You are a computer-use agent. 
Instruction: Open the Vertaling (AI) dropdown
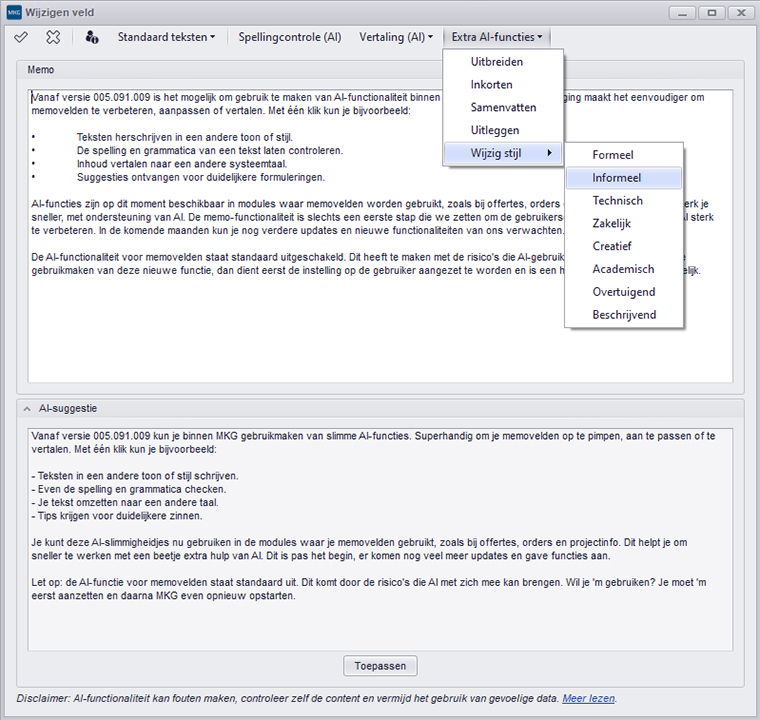coord(396,37)
